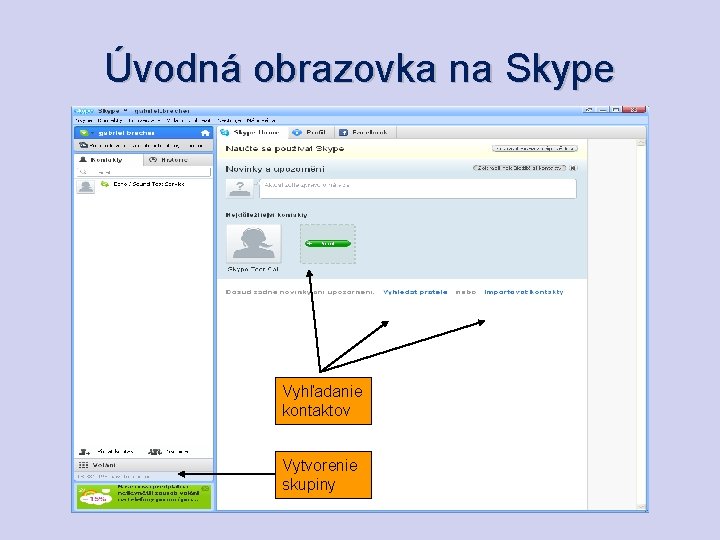Open second menu in Skype menu bar
Image resolution: width=720 pixels, height=540 pixels.
tap(110, 120)
